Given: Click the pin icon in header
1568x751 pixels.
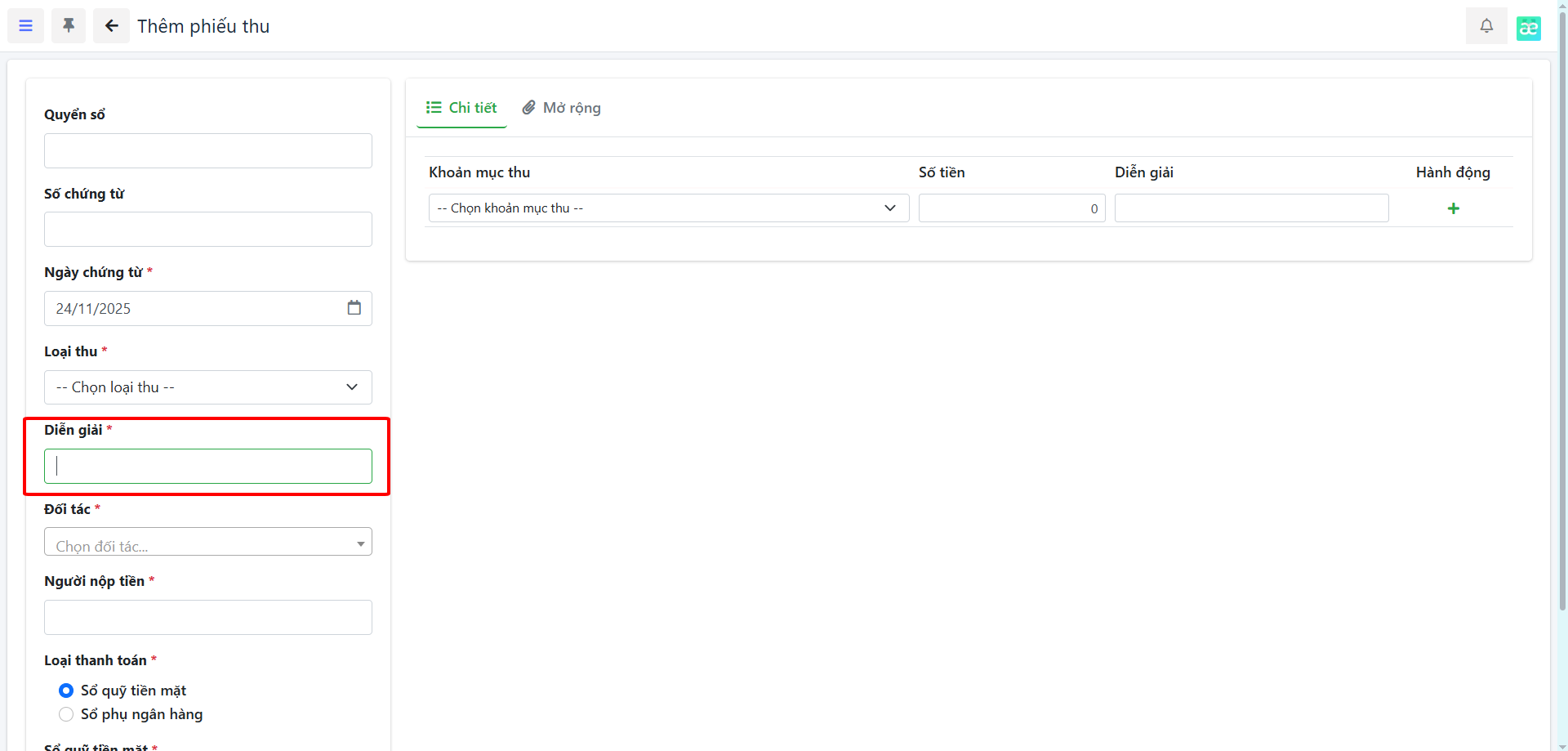Looking at the screenshot, I should tap(69, 26).
